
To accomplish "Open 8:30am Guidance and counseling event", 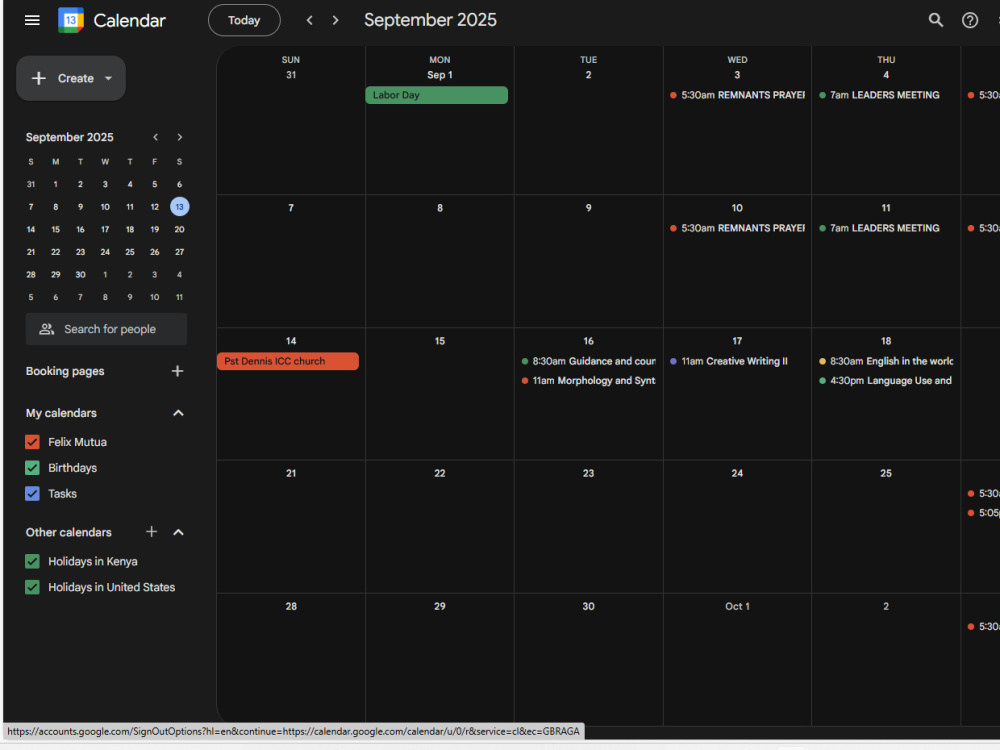I will 589,361.
